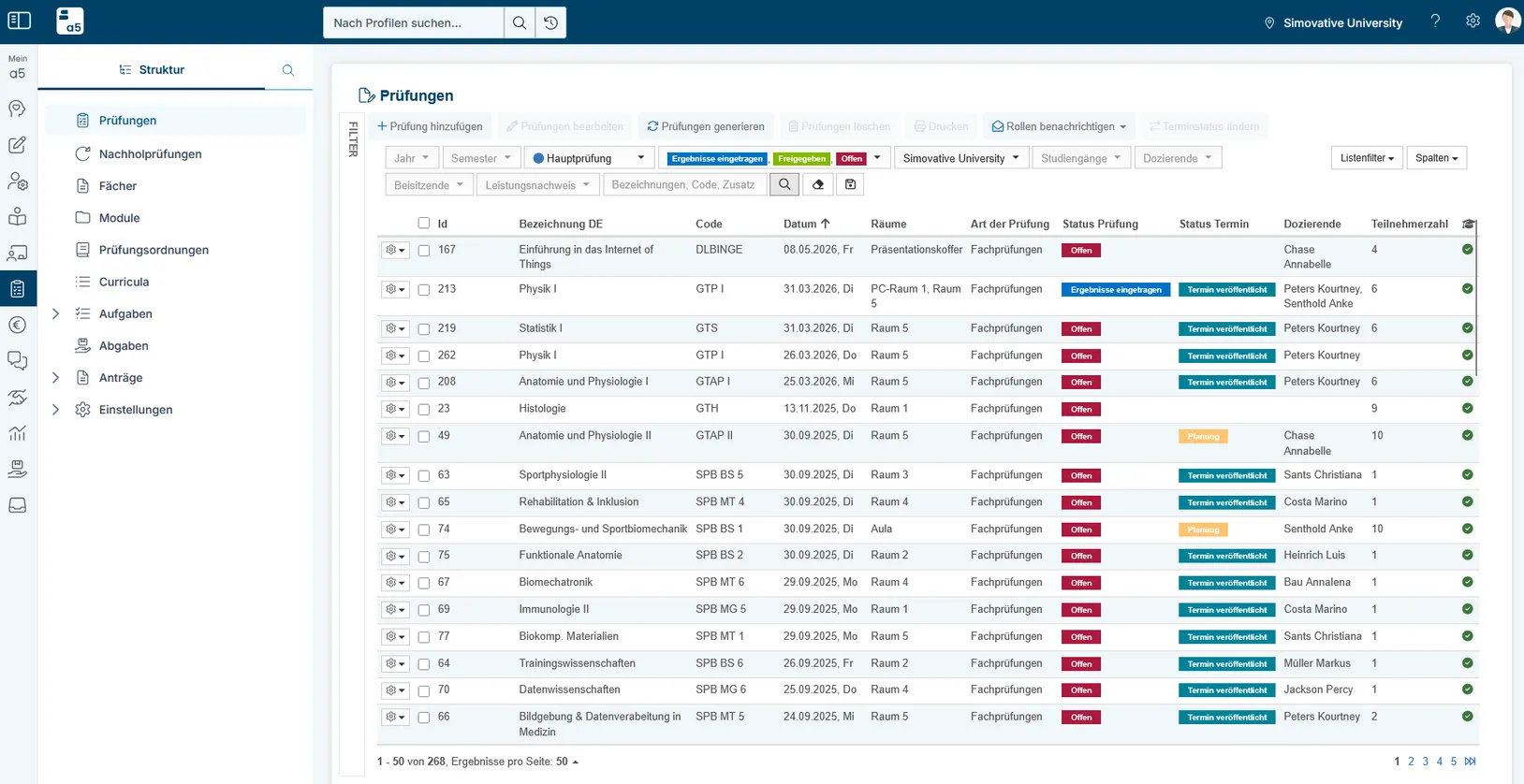This screenshot has height=784, width=1524.
Task: Open the Semester filter dropdown
Action: pos(481,158)
